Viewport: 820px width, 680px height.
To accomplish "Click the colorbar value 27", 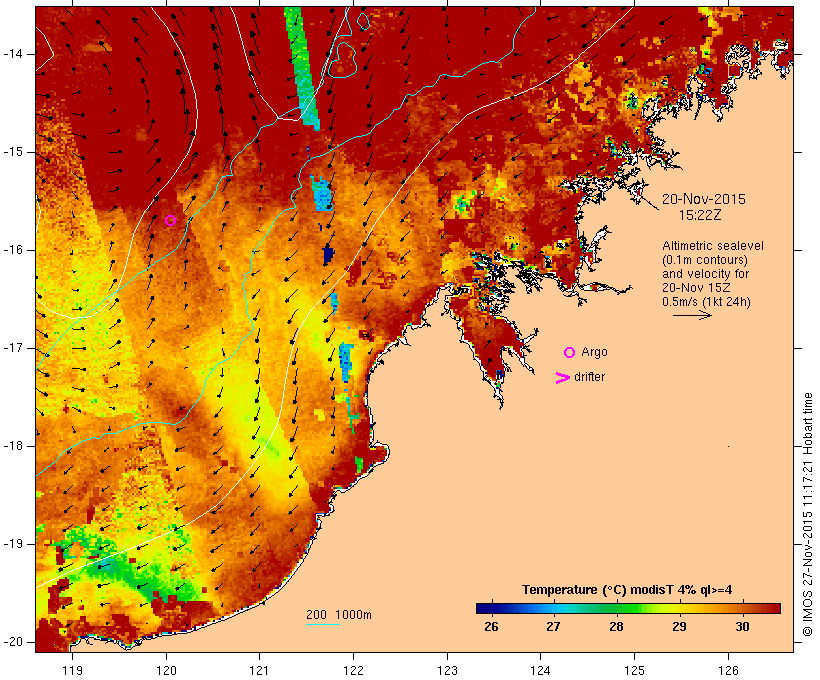I will pos(554,627).
